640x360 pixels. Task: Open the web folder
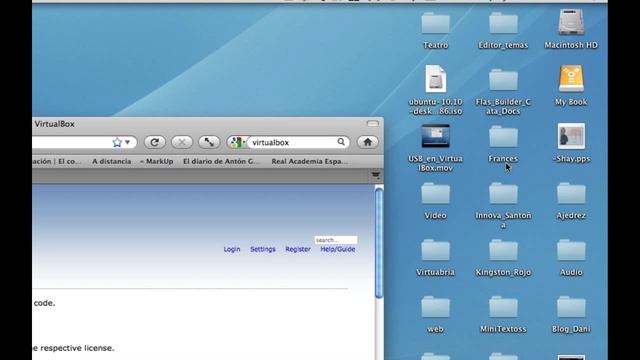coord(435,307)
